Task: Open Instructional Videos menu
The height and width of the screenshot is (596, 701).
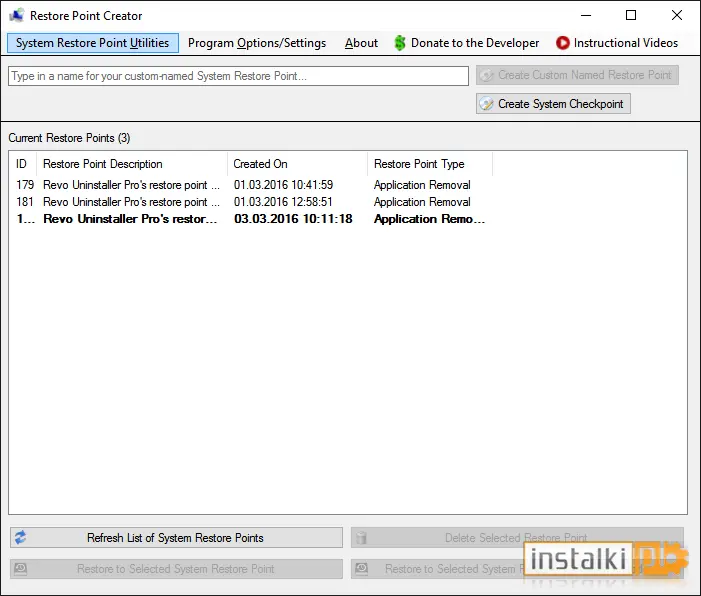Action: 617,43
